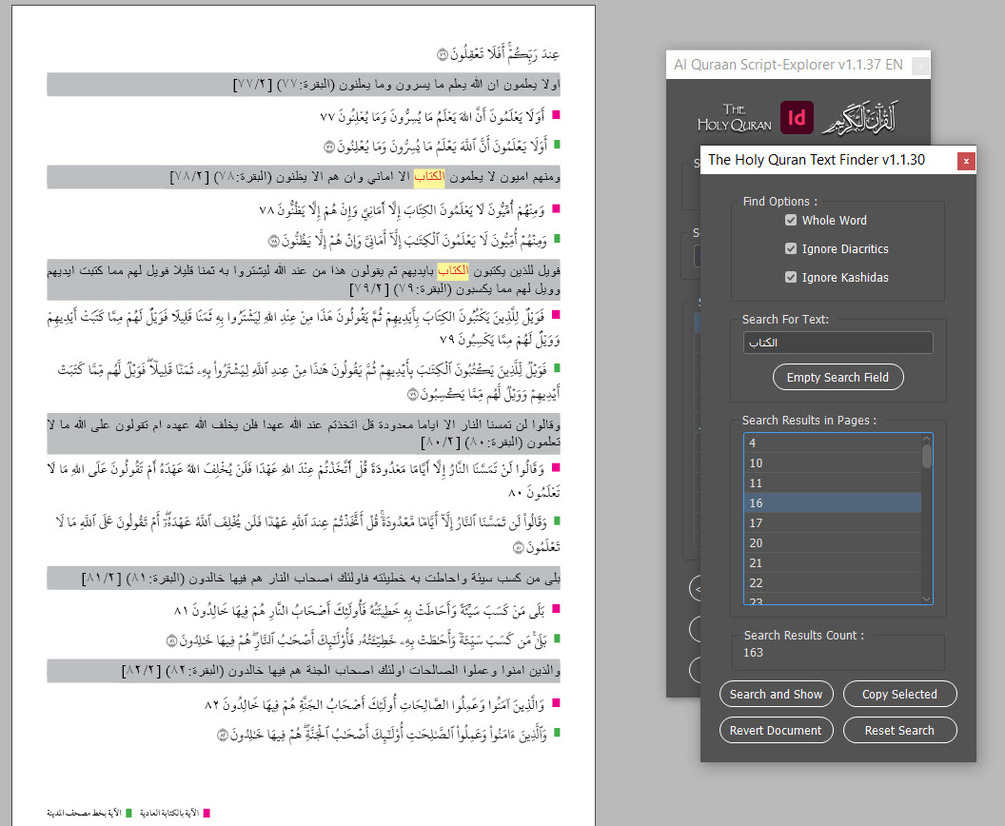Select page 10 in search results

833,463
